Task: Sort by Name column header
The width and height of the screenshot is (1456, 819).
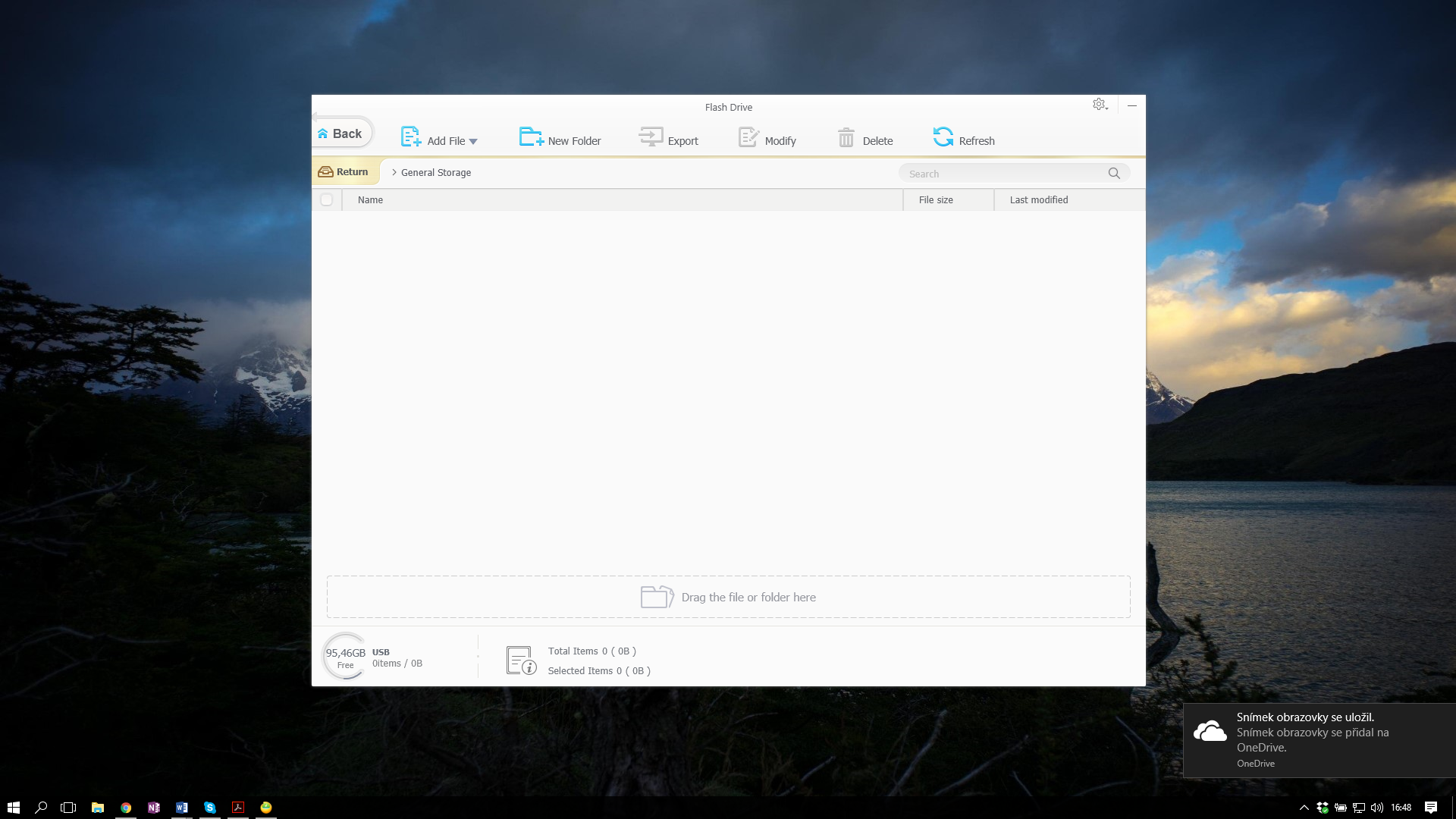Action: [x=370, y=200]
